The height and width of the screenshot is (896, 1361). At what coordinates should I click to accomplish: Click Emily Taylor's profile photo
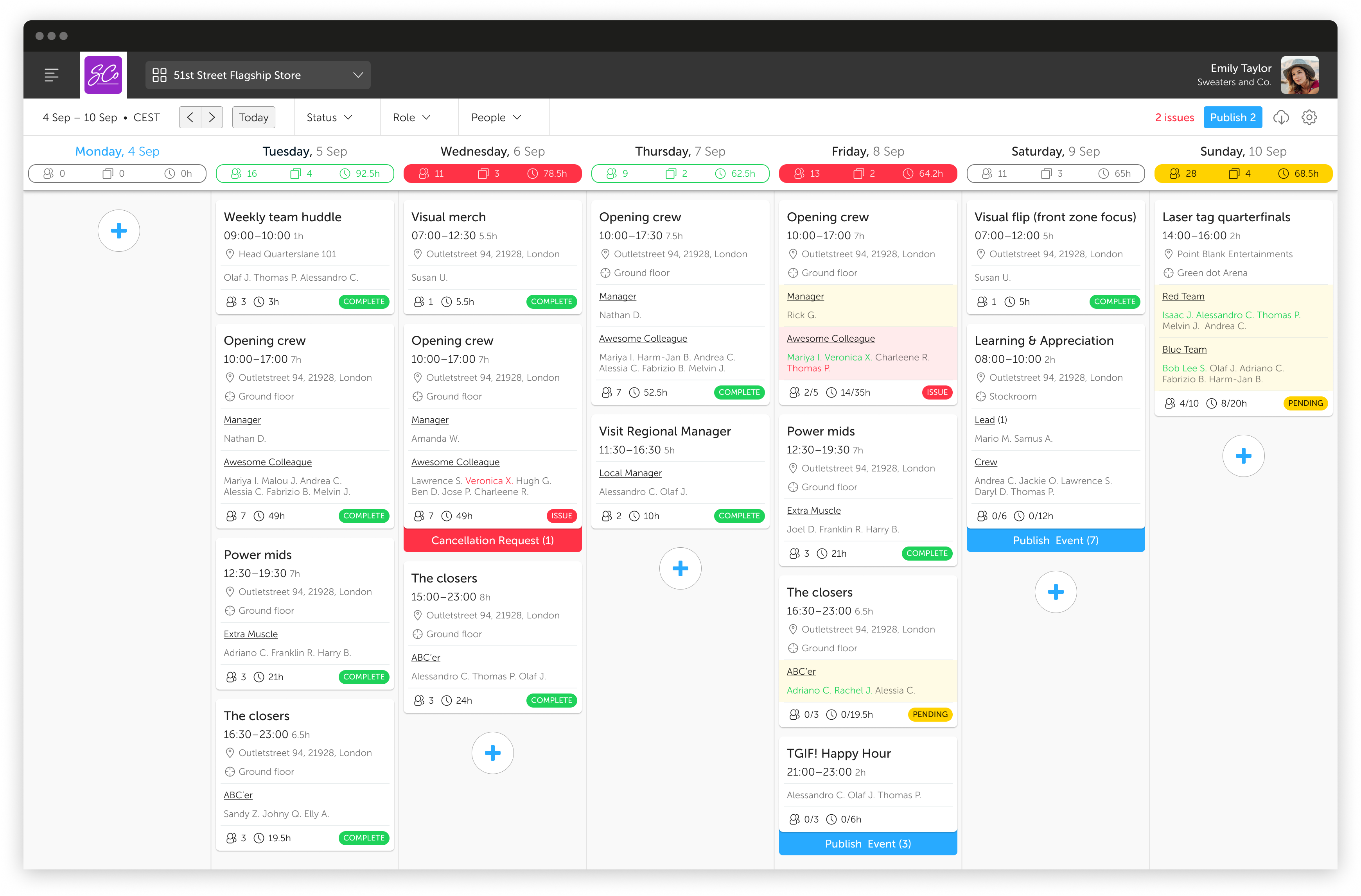click(x=1299, y=75)
